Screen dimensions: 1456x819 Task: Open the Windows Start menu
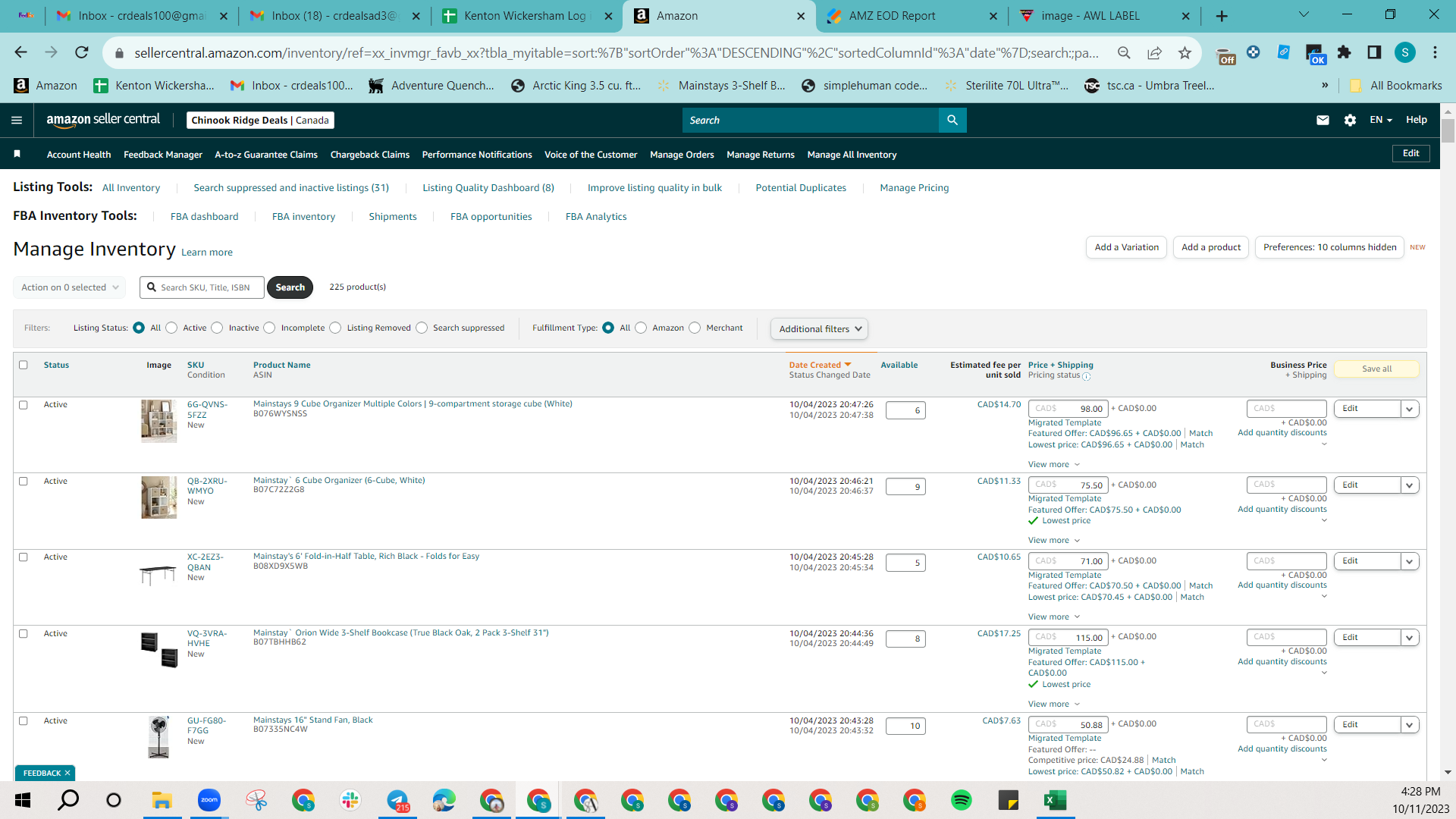point(23,800)
